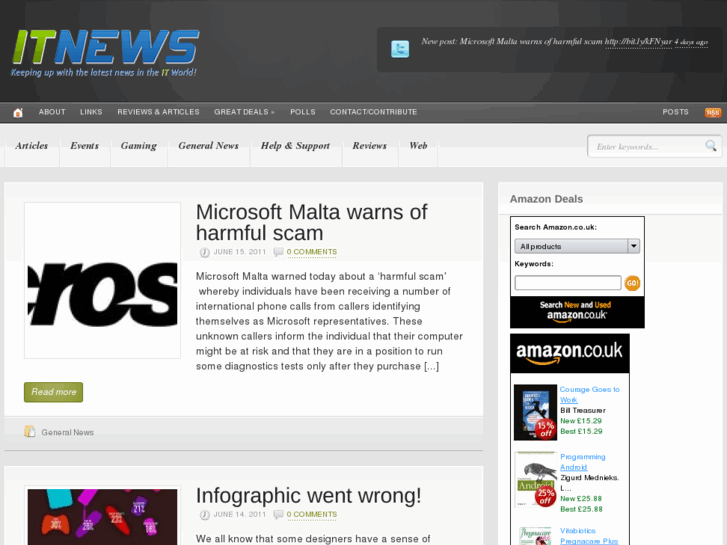Click the bit.ly link in tweet
The image size is (727, 545).
(638, 42)
